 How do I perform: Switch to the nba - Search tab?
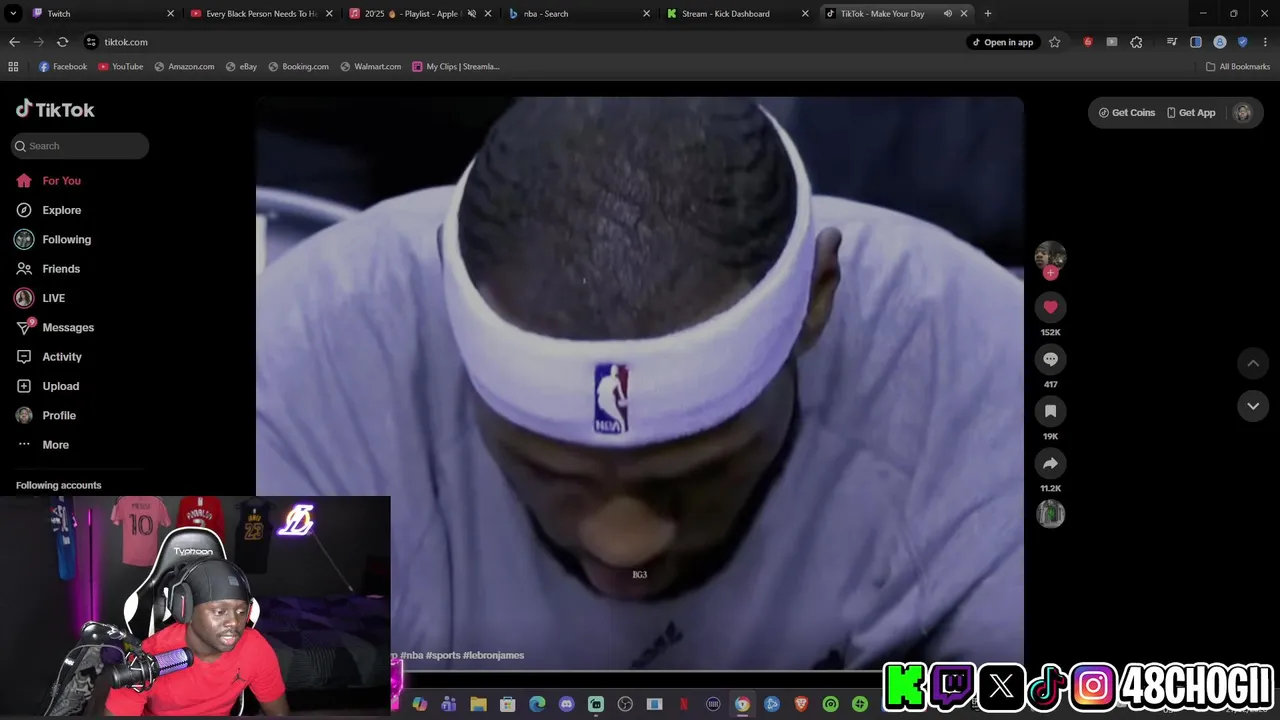pos(577,14)
